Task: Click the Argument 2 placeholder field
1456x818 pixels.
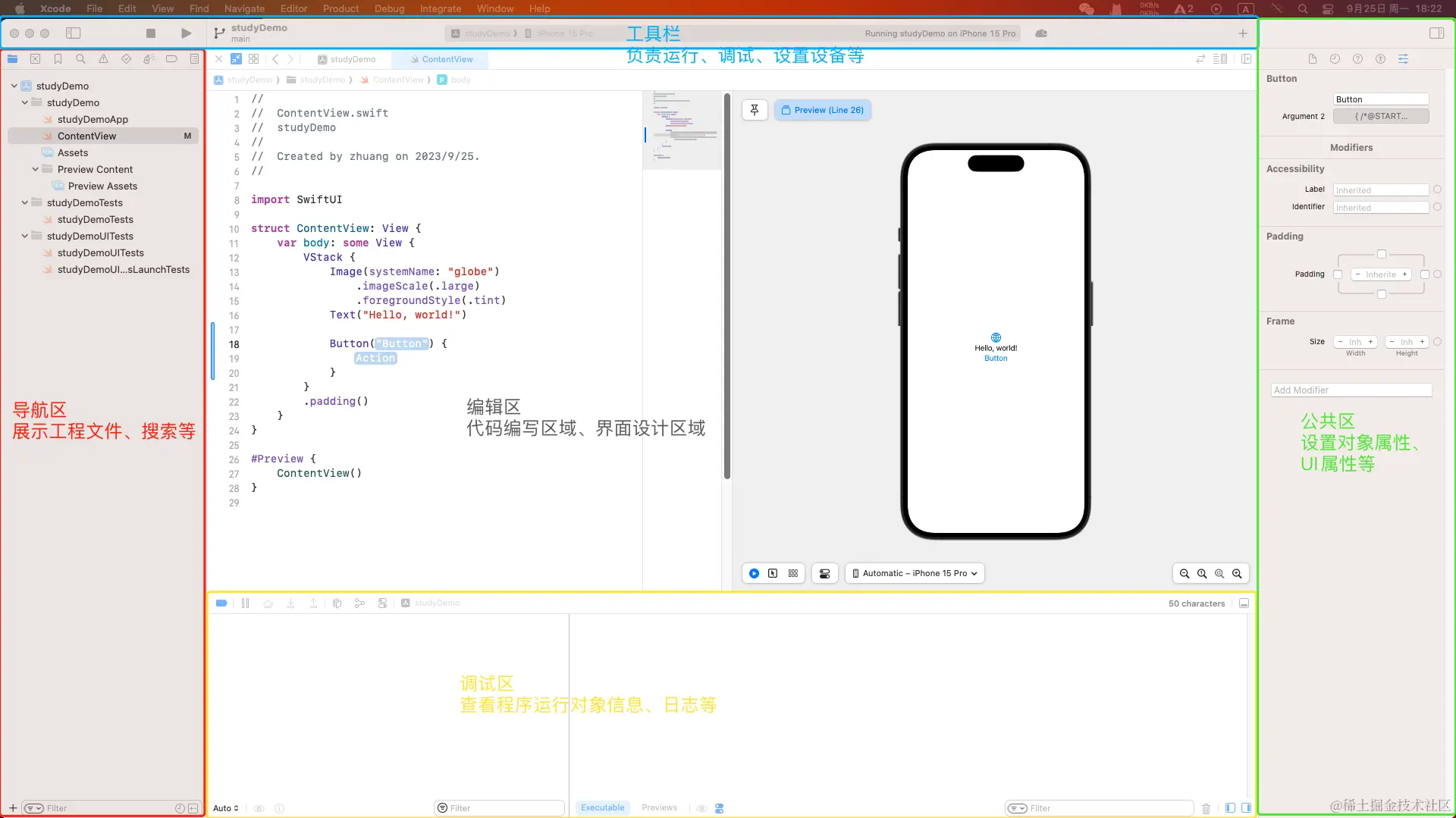Action: 1381,117
